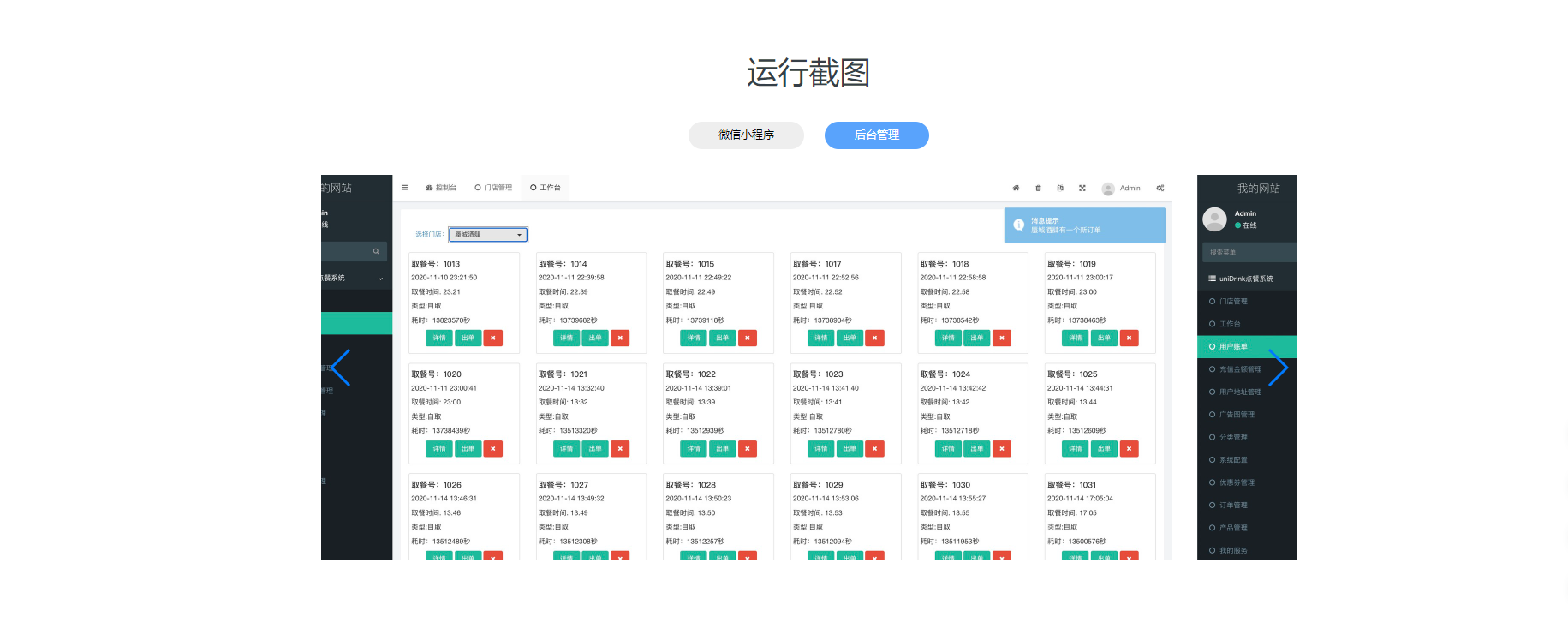Click the trash clear-cache icon in header
The height and width of the screenshot is (617, 1568).
coord(1038,188)
